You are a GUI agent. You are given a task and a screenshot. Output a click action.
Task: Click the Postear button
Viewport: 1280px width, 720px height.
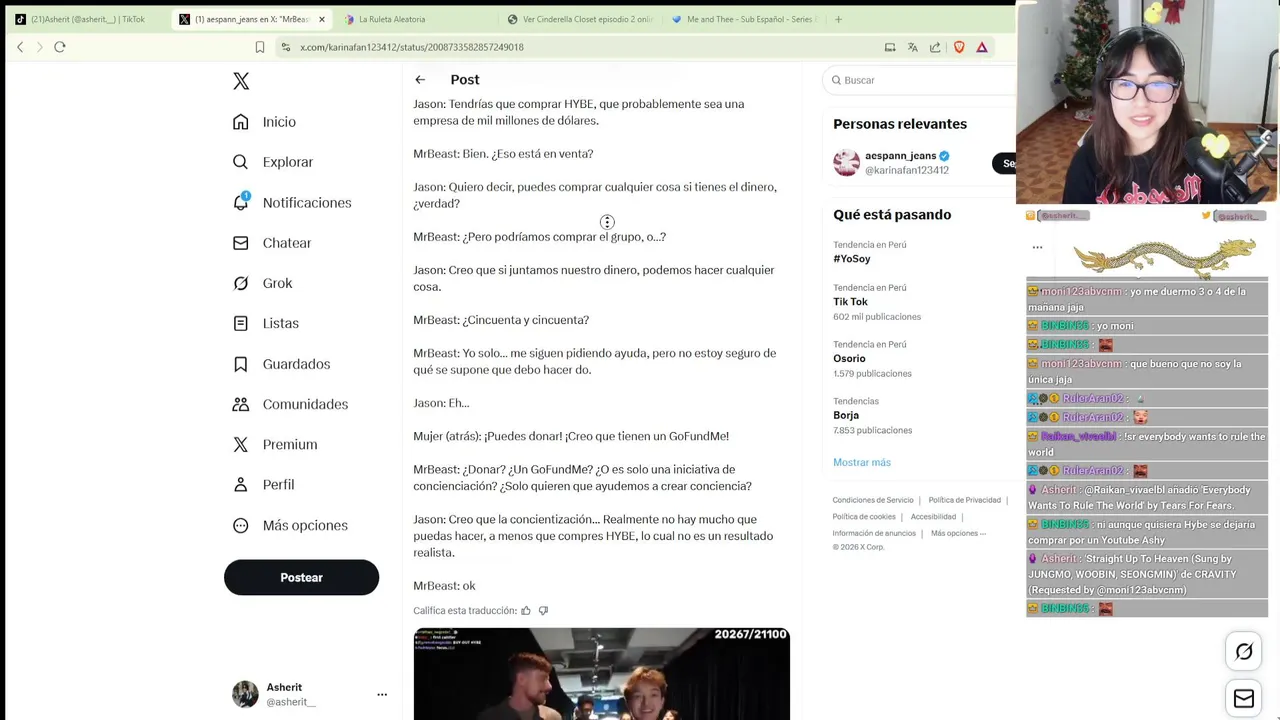(x=301, y=577)
